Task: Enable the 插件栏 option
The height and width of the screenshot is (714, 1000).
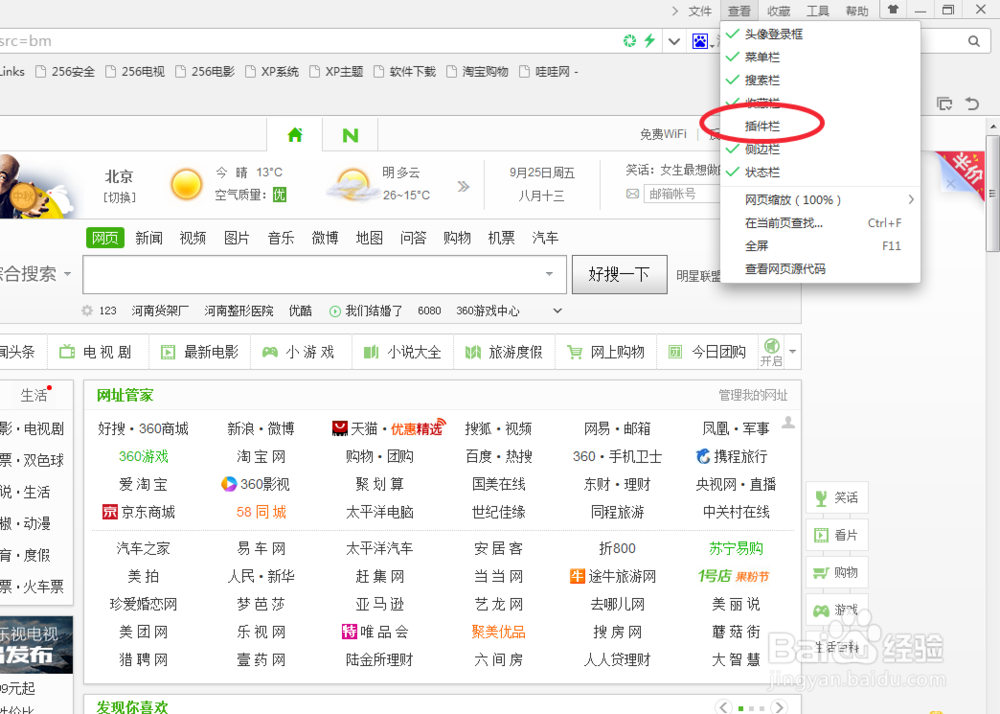Action: click(x=763, y=126)
